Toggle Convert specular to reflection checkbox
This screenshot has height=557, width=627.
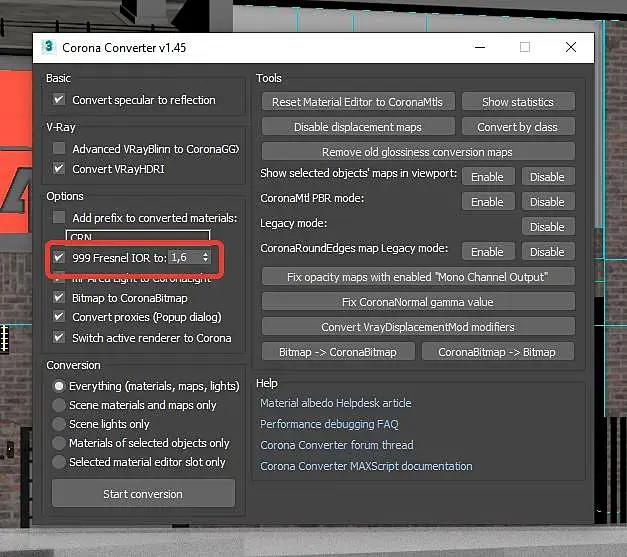[x=59, y=99]
